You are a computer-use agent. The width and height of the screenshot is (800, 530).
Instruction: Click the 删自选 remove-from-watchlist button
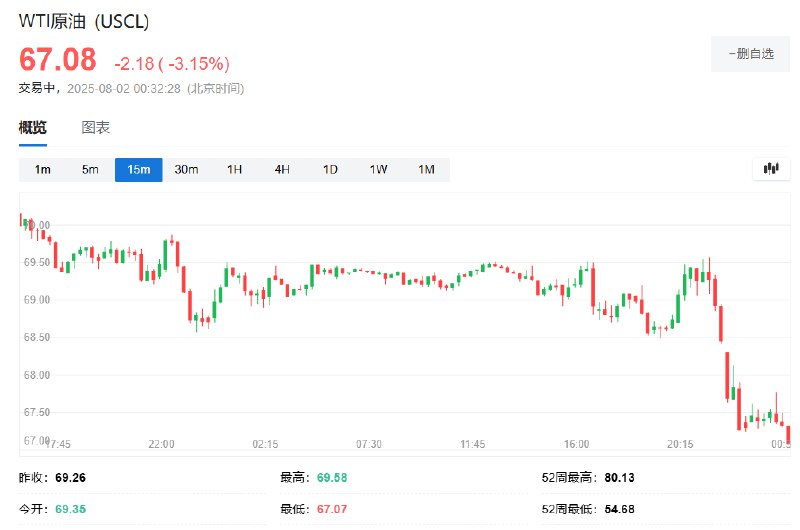[x=750, y=54]
